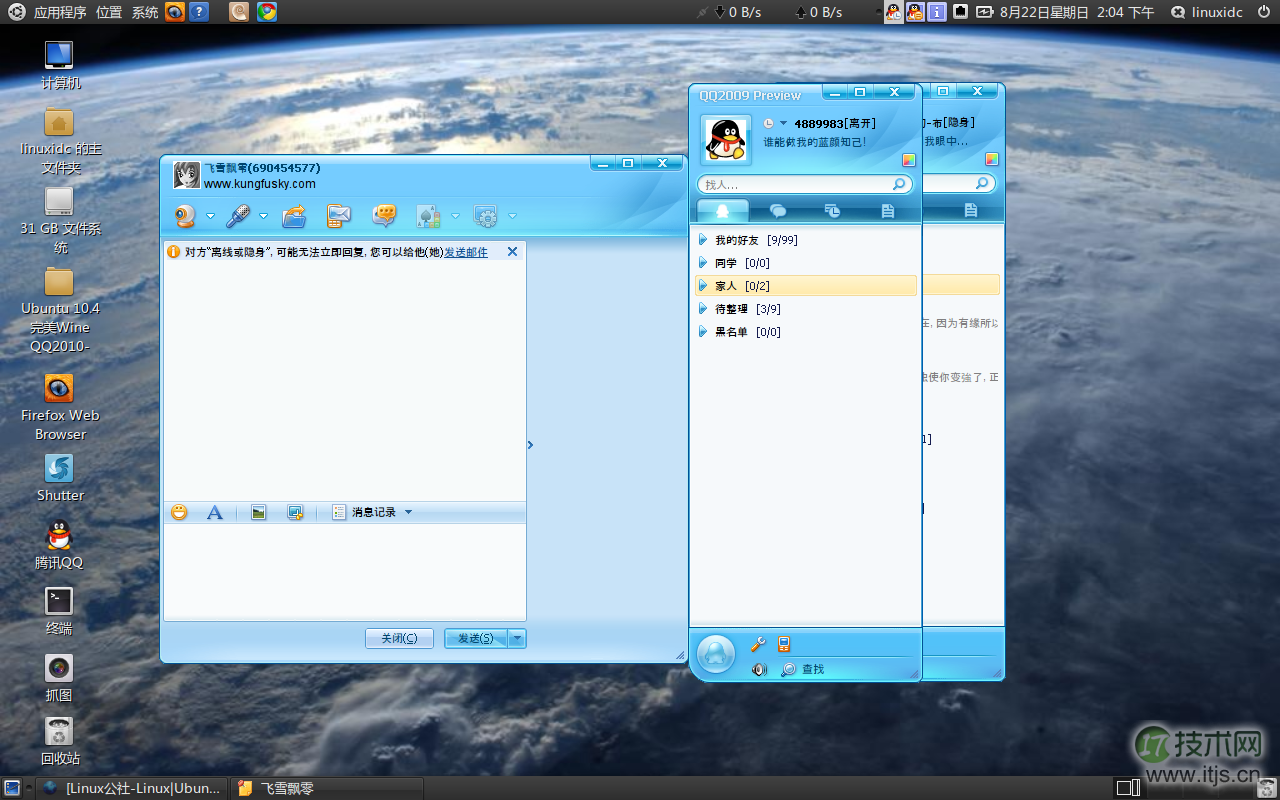Viewport: 1280px width, 800px height.
Task: Click the 发送邮件 link in notice bar
Action: pos(466,252)
